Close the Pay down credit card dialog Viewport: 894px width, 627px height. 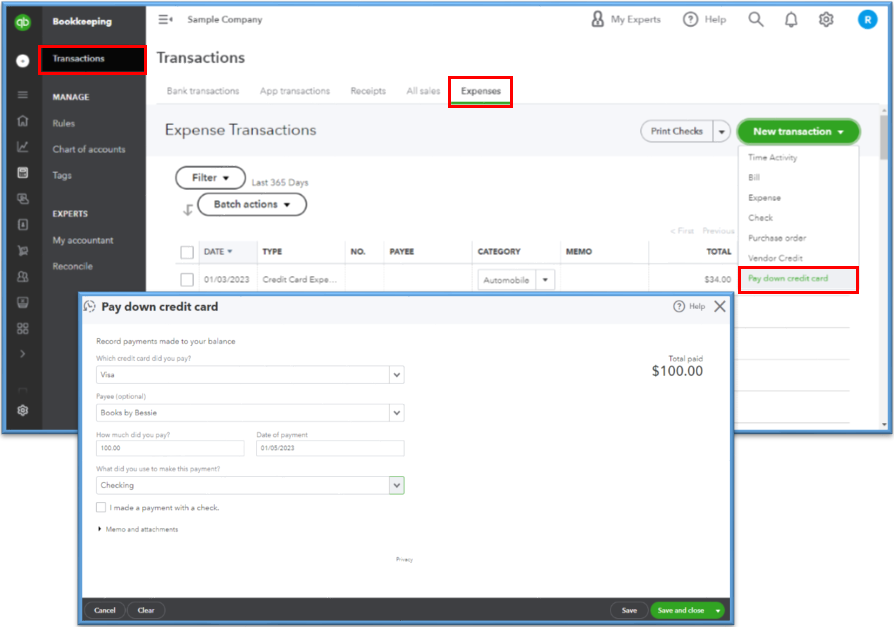click(x=720, y=307)
